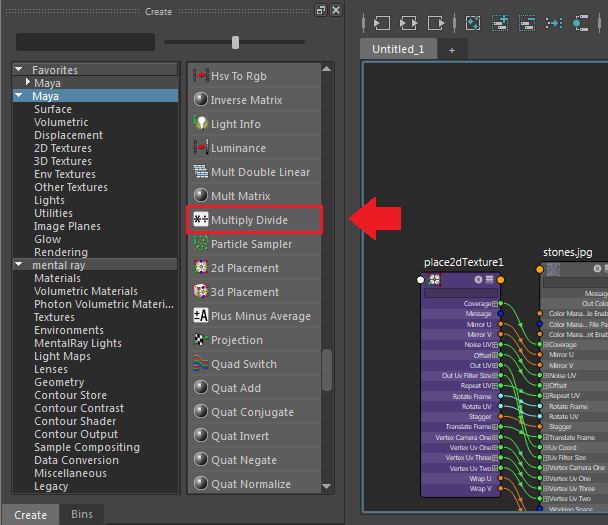Click the remove selected nodes from graph icon
The width and height of the screenshot is (608, 525).
527,21
